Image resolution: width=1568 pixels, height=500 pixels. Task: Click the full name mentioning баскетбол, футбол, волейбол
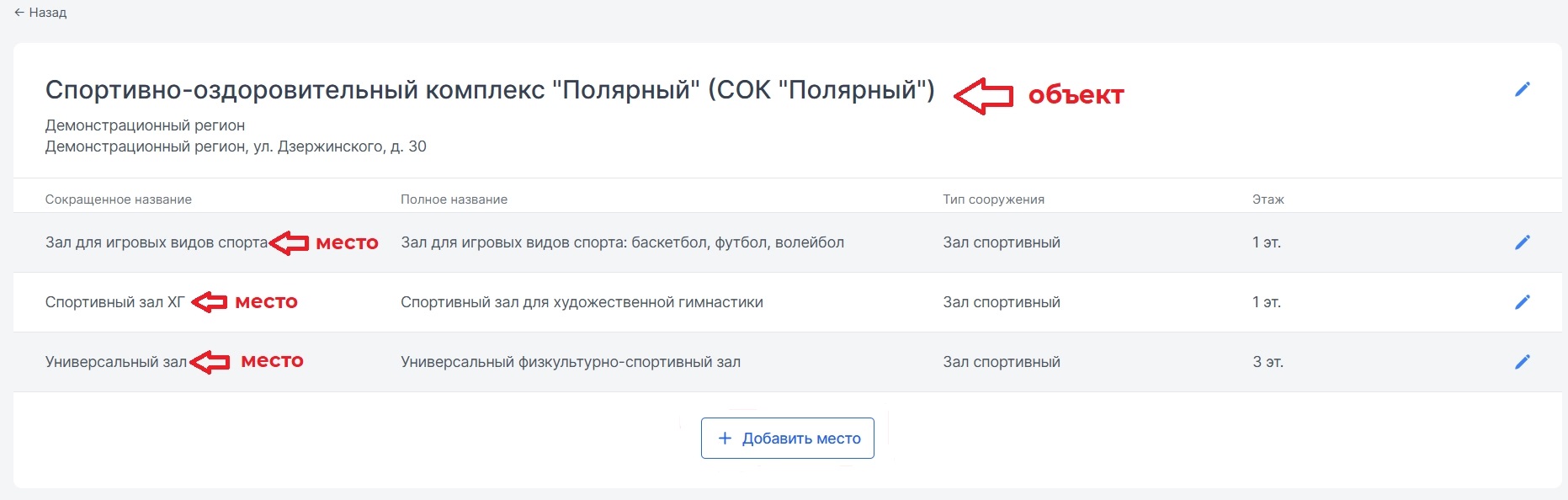pos(622,242)
